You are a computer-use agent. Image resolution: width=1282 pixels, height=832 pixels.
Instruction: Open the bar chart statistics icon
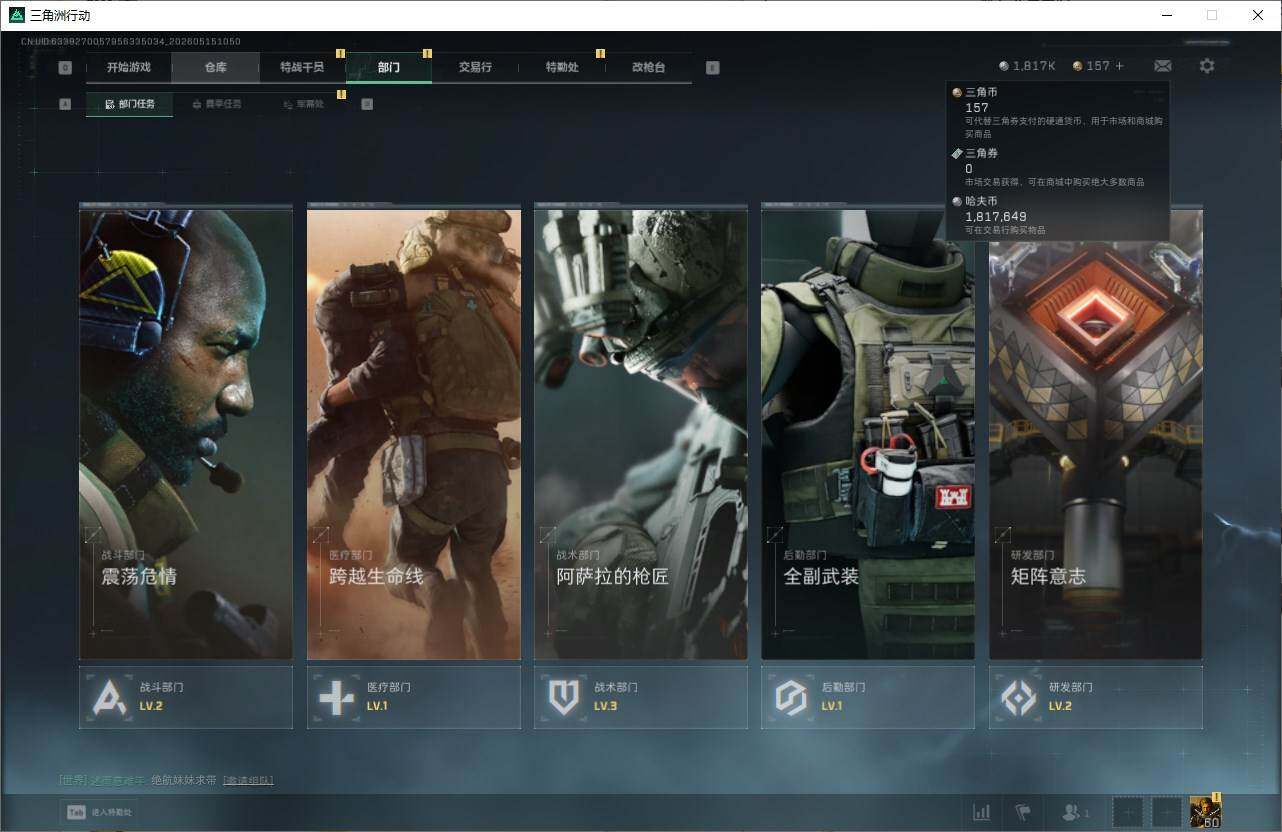(982, 812)
